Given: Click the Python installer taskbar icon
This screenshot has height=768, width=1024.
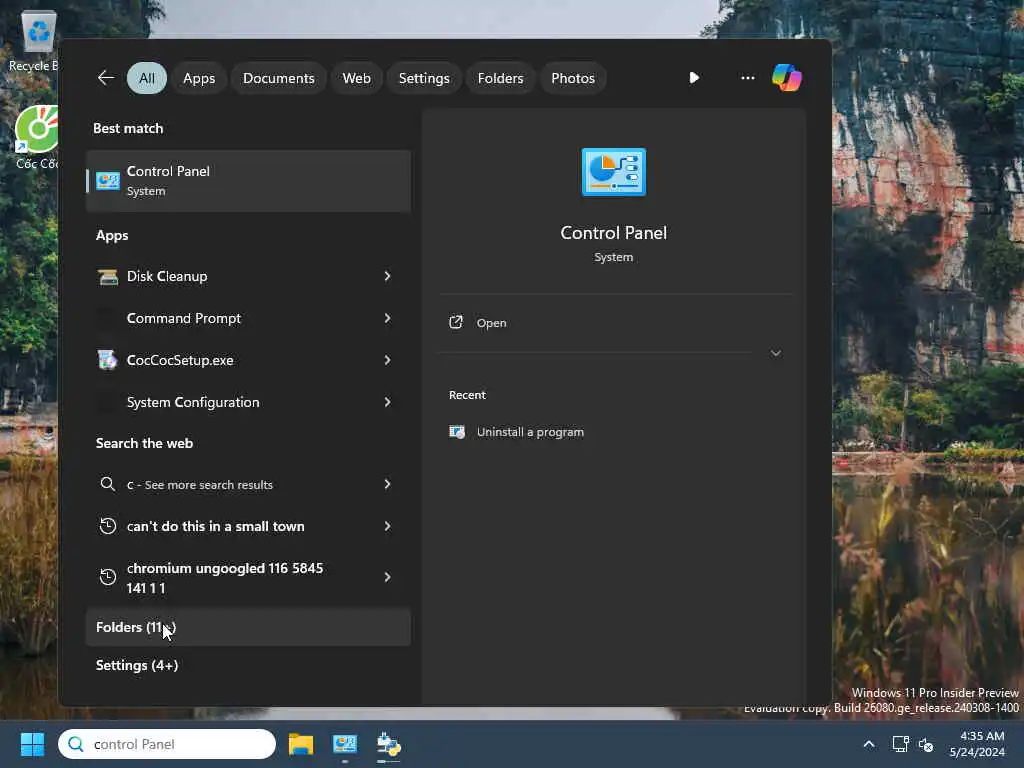Looking at the screenshot, I should [x=389, y=744].
